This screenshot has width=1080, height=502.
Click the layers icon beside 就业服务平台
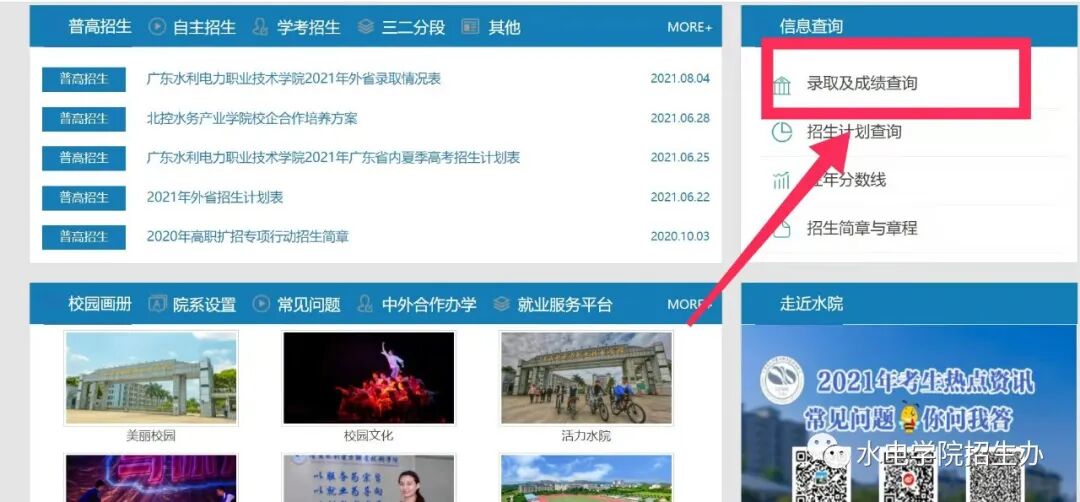pos(501,304)
